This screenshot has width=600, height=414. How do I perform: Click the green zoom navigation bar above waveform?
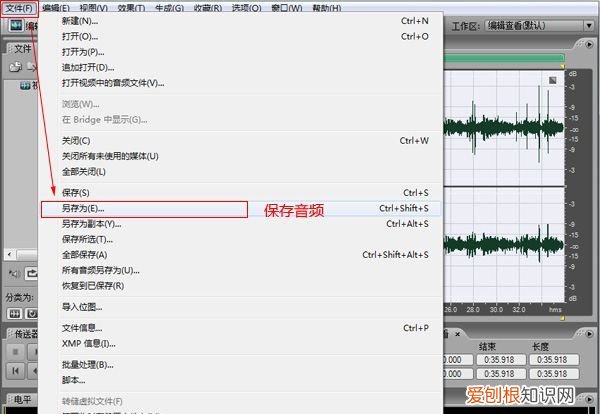pos(504,58)
